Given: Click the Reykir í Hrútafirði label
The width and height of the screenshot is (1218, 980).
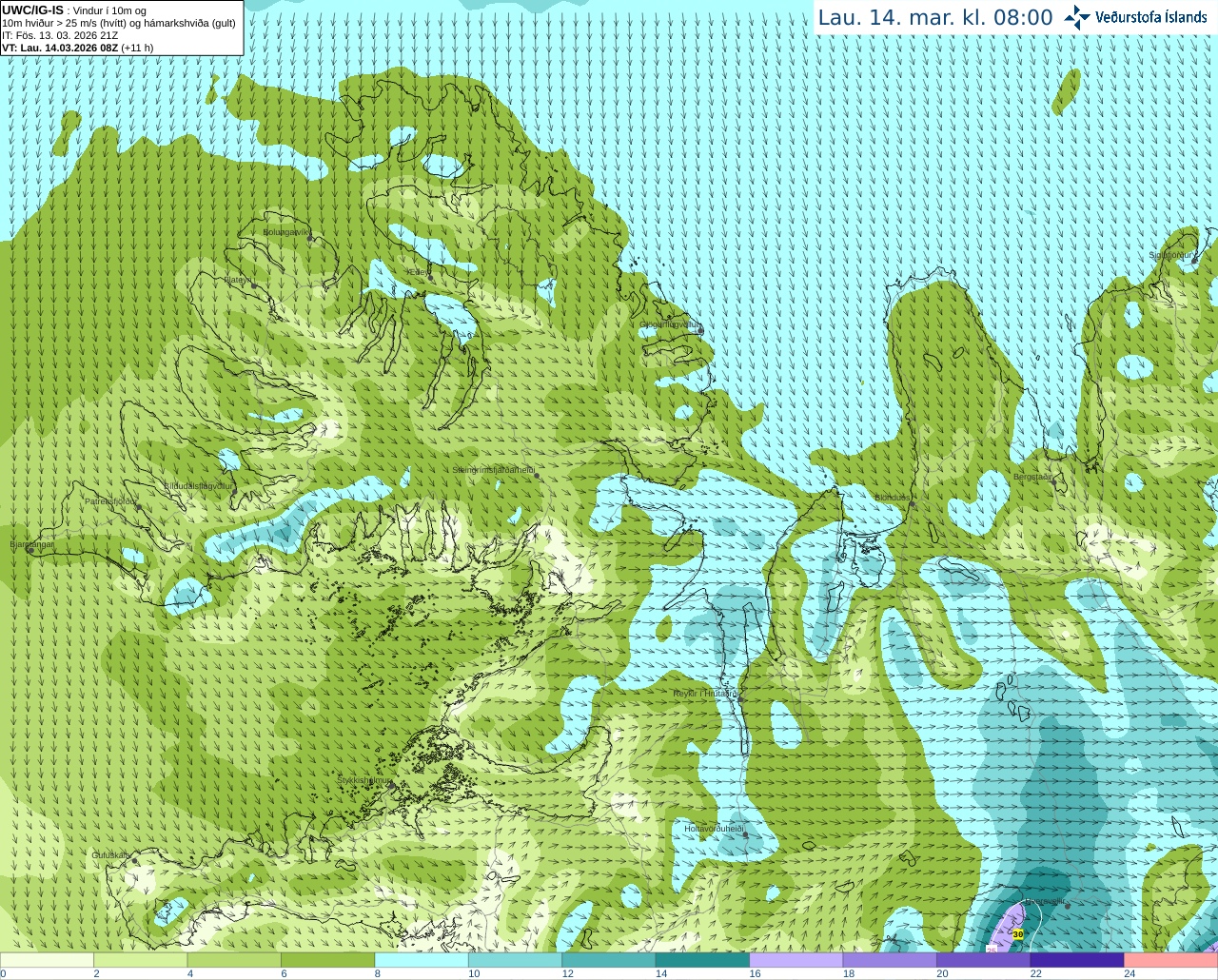Looking at the screenshot, I should pyautogui.click(x=706, y=694).
